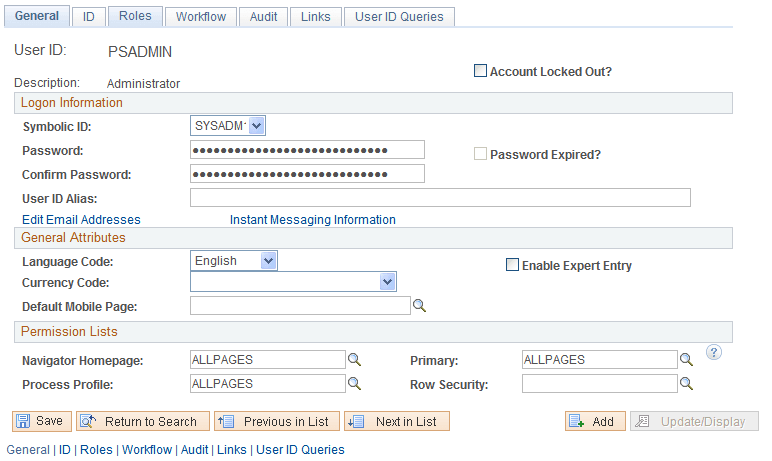
Task: Open Instant Messaging Information link
Action: pyautogui.click(x=312, y=220)
